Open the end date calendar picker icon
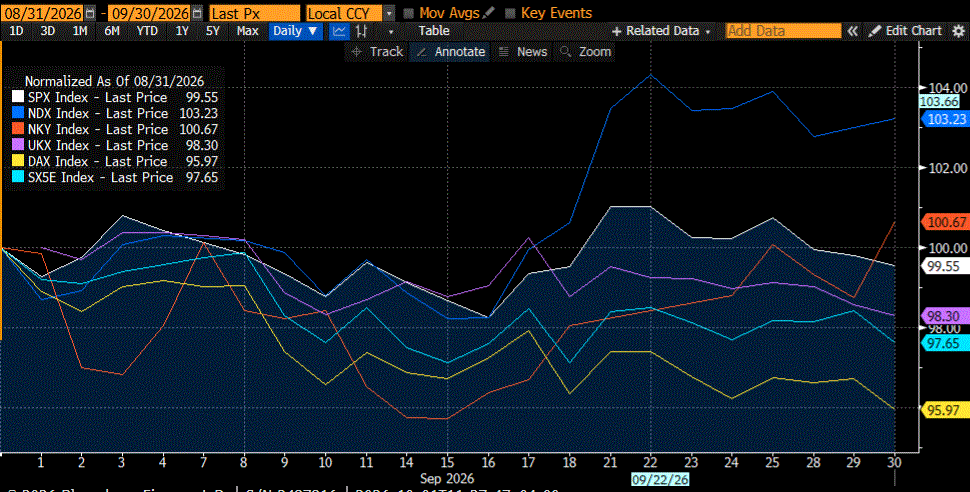Screen dimensions: 970x492 [x=197, y=13]
